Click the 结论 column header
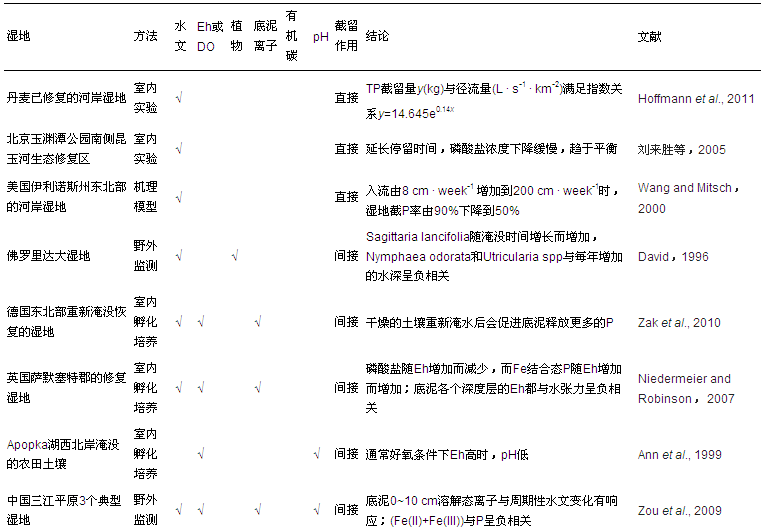This screenshot has width=765, height=531. pyautogui.click(x=377, y=37)
